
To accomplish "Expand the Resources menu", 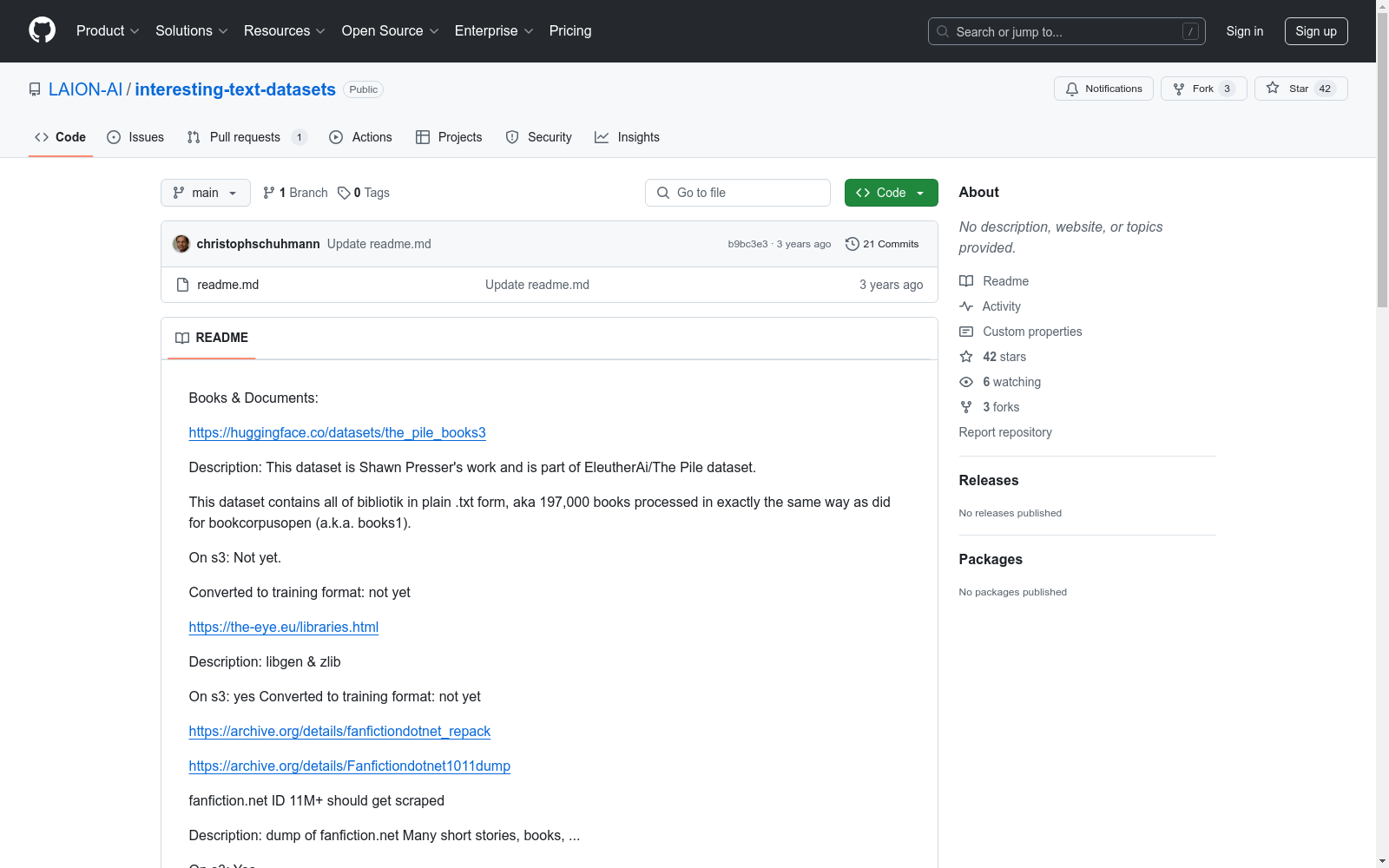I will [x=285, y=30].
